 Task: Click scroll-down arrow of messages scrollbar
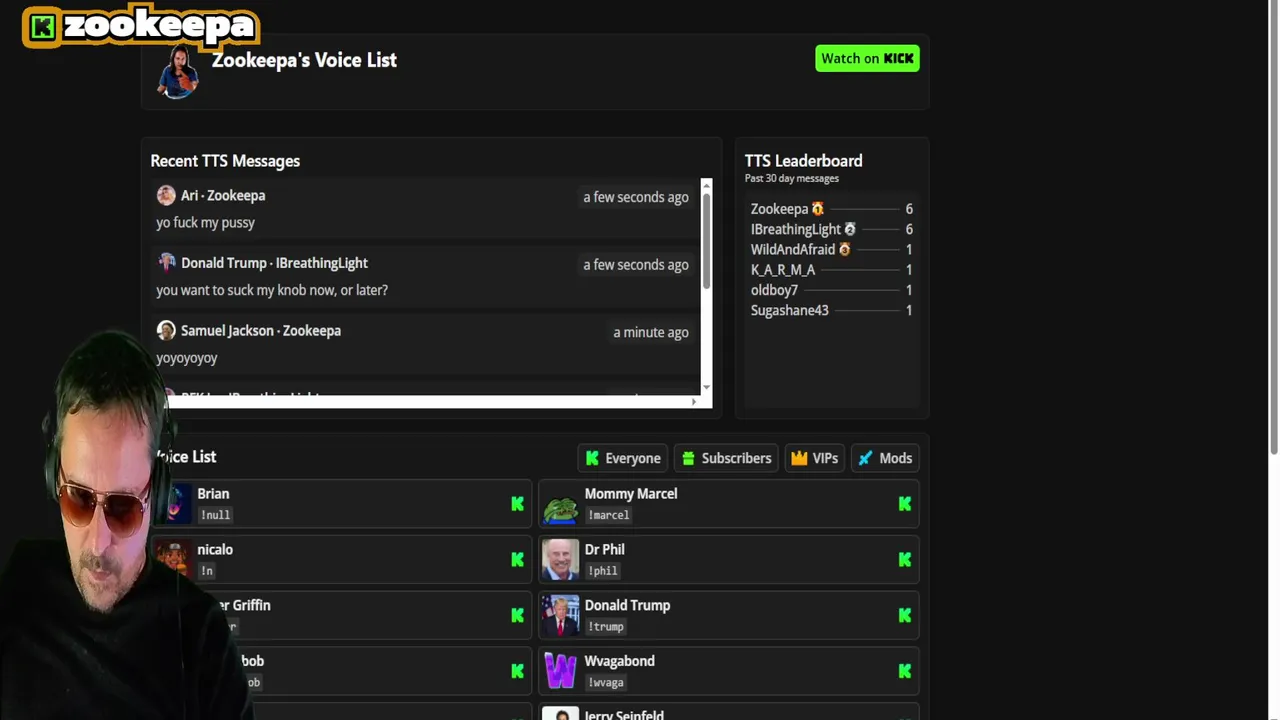tap(706, 387)
